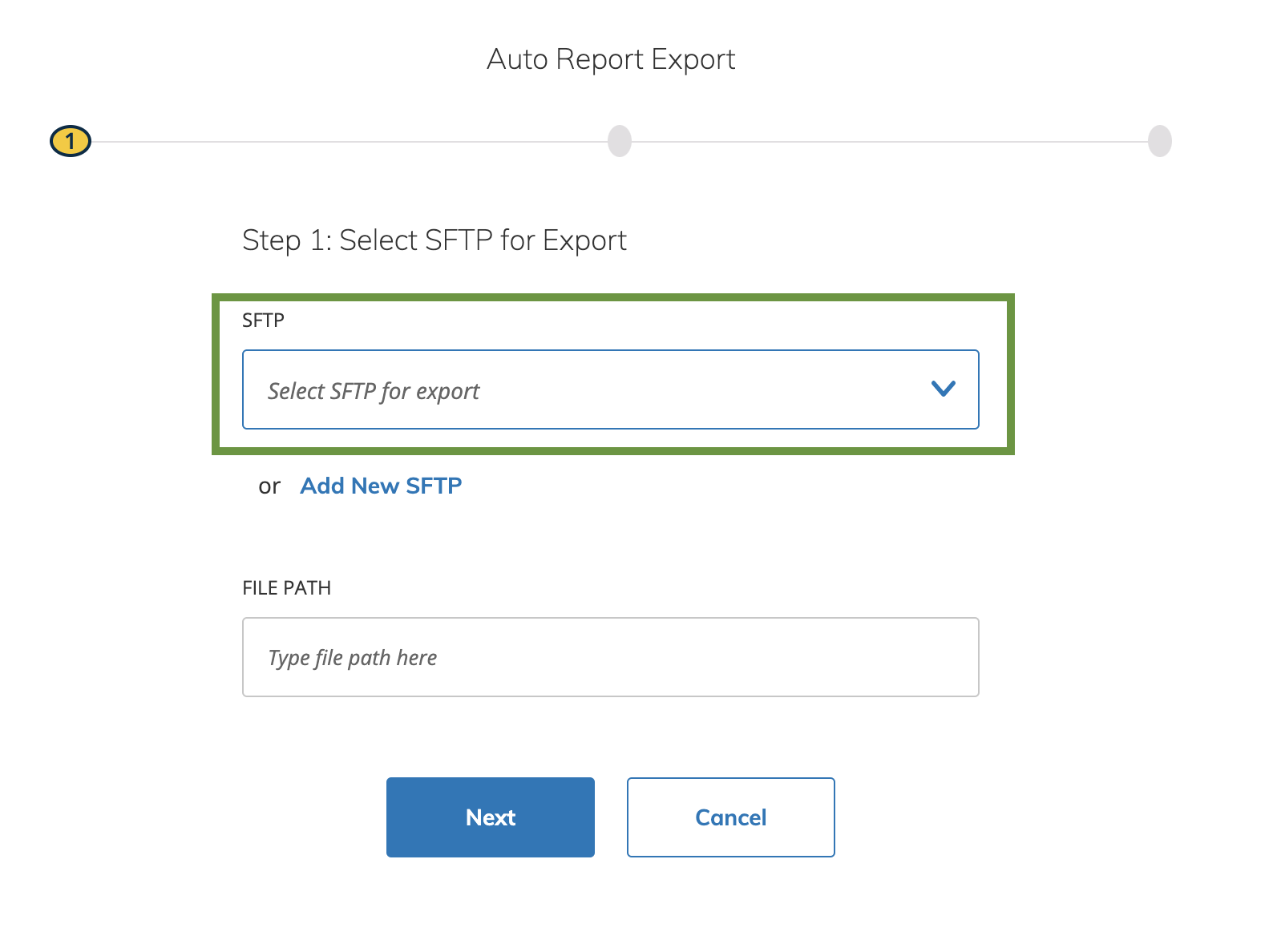Image resolution: width=1273 pixels, height=952 pixels.
Task: Click the number 1 inside the step badge
Action: (x=71, y=142)
